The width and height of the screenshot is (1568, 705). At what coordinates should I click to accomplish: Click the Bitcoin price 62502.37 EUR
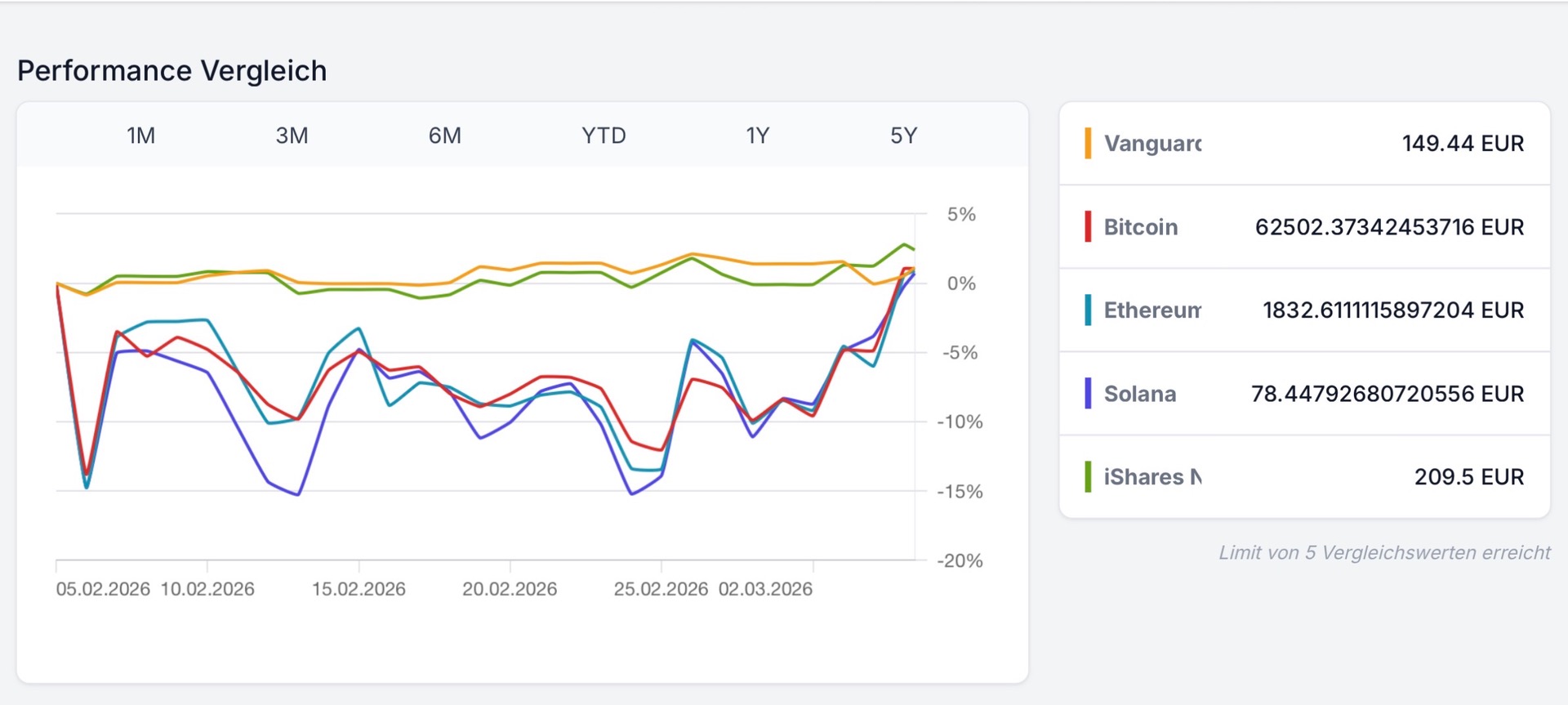(1389, 227)
